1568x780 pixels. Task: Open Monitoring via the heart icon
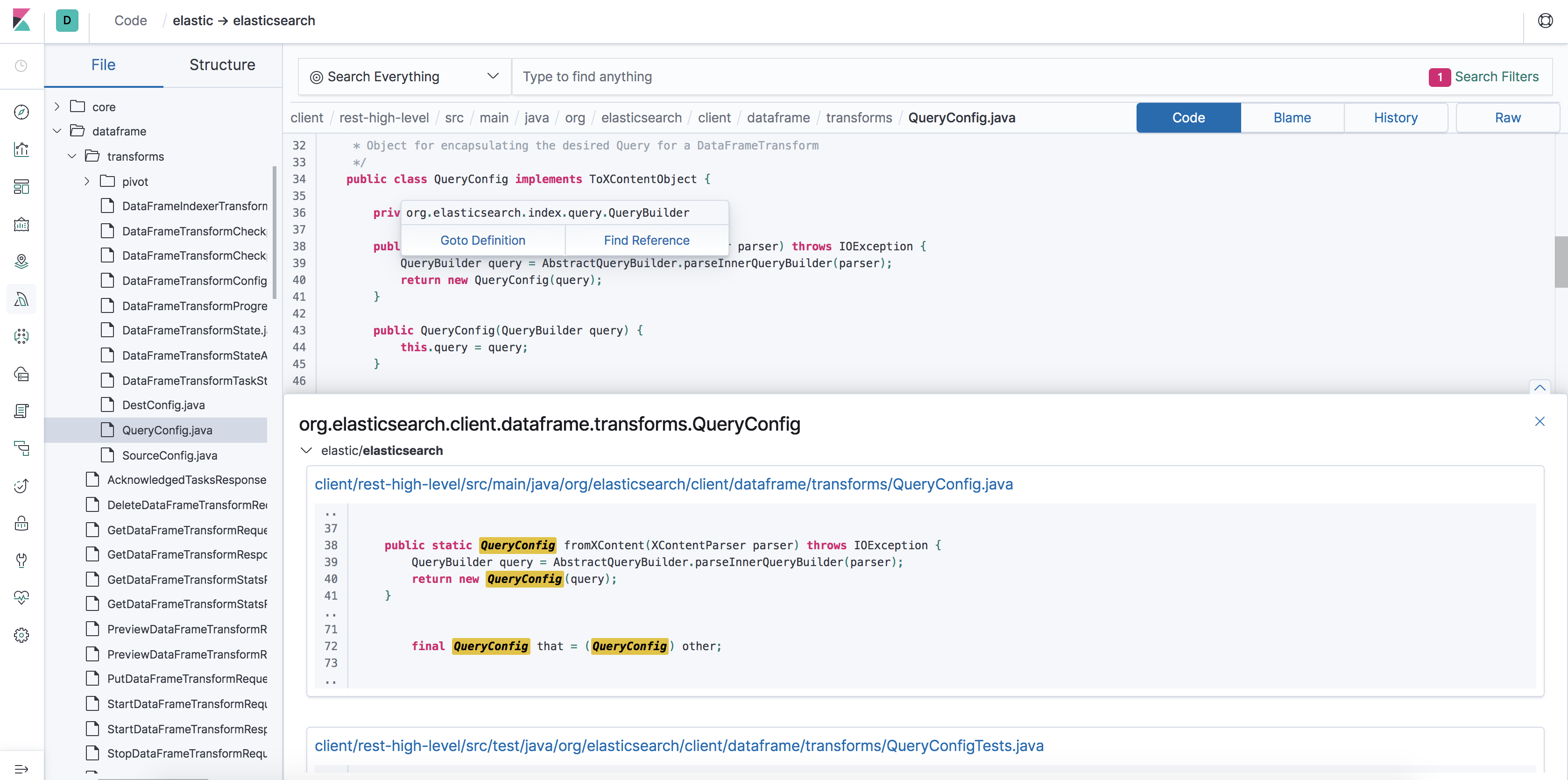[x=22, y=597]
